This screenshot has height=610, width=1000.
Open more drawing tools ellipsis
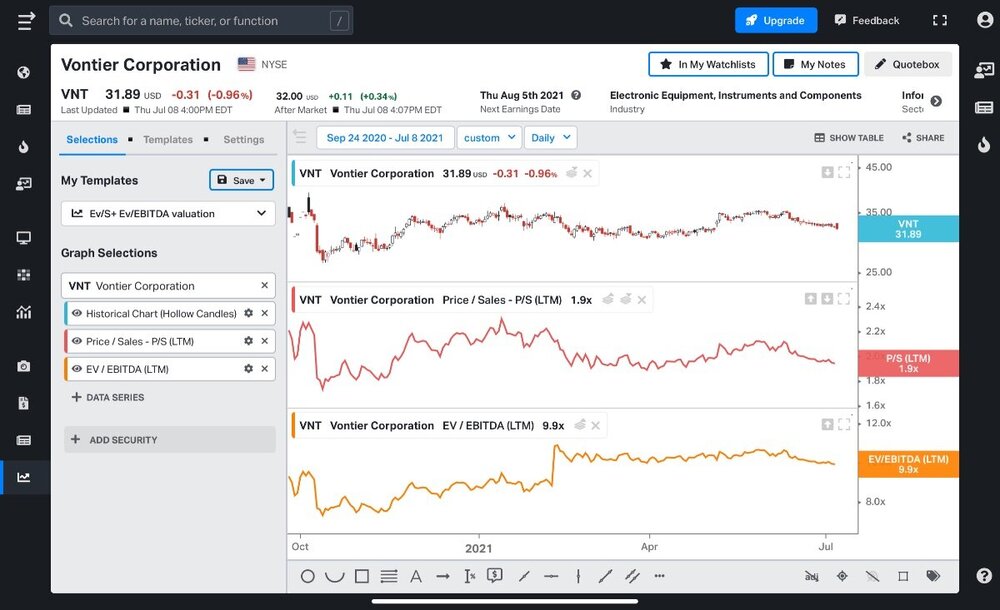[x=659, y=576]
